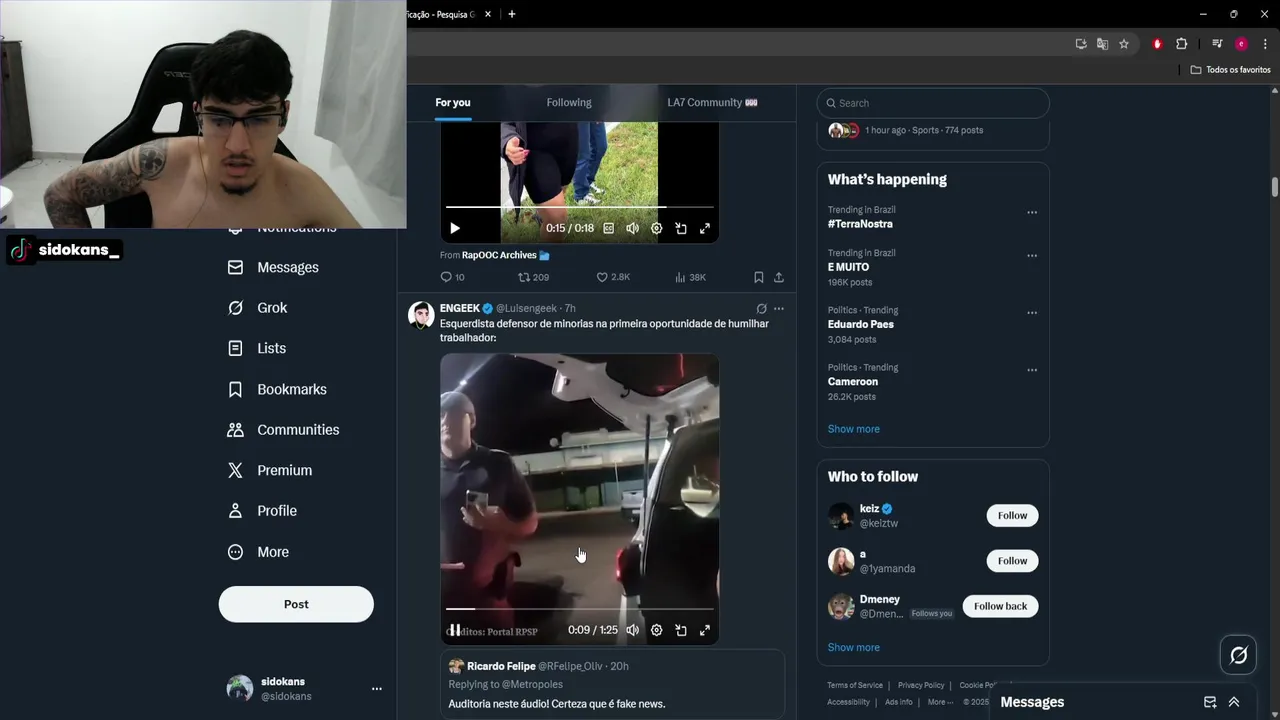Enable picture-in-picture on top video

pos(681,228)
